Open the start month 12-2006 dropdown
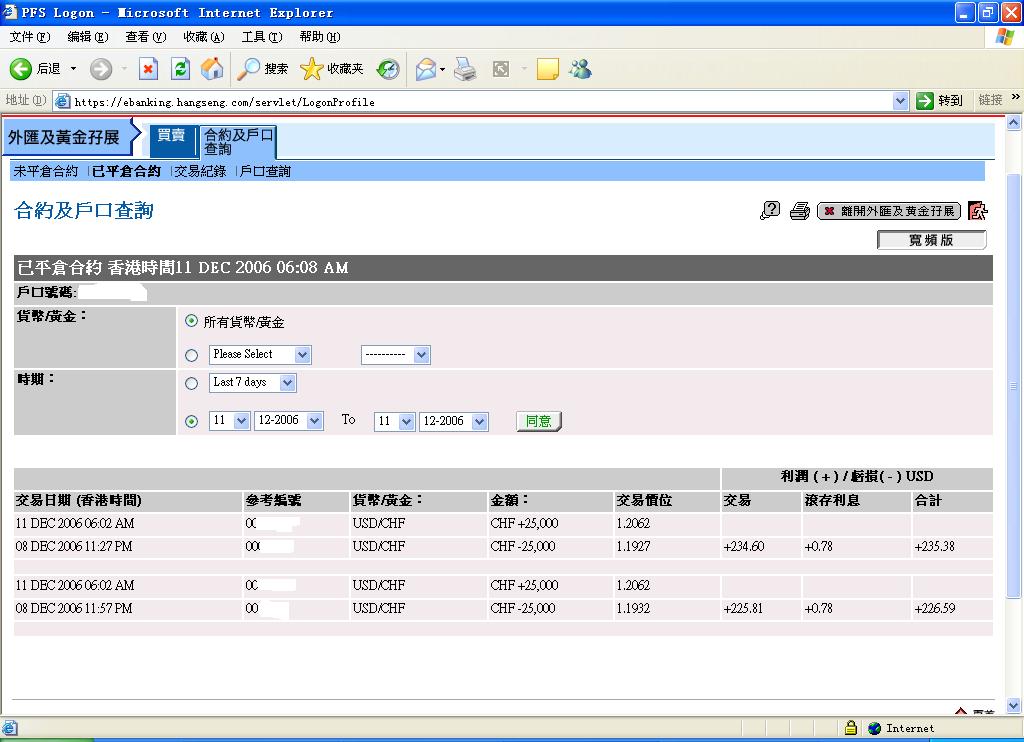Screen dimensions: 1024x742 289,421
